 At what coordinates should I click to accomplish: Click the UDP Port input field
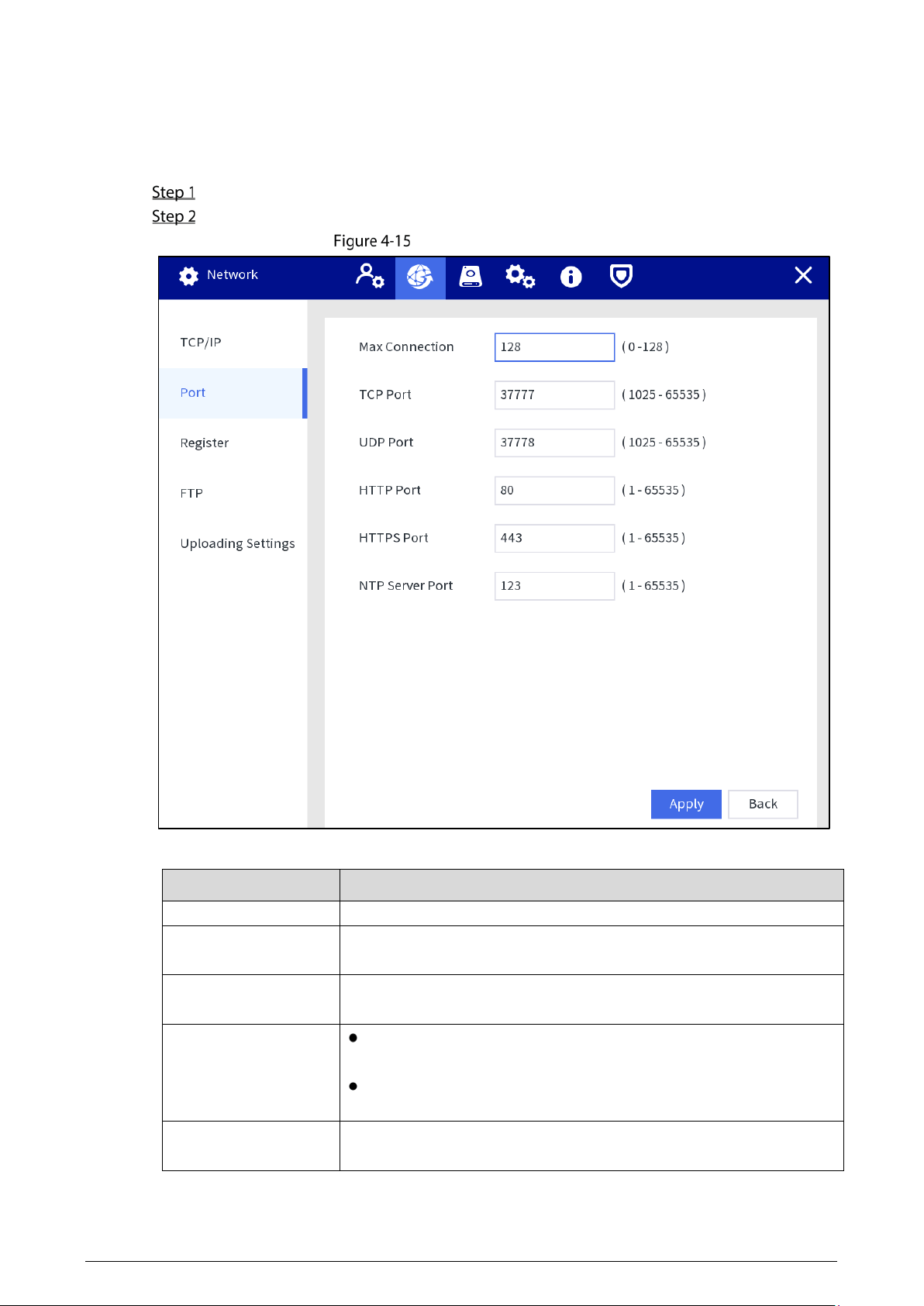(x=555, y=443)
